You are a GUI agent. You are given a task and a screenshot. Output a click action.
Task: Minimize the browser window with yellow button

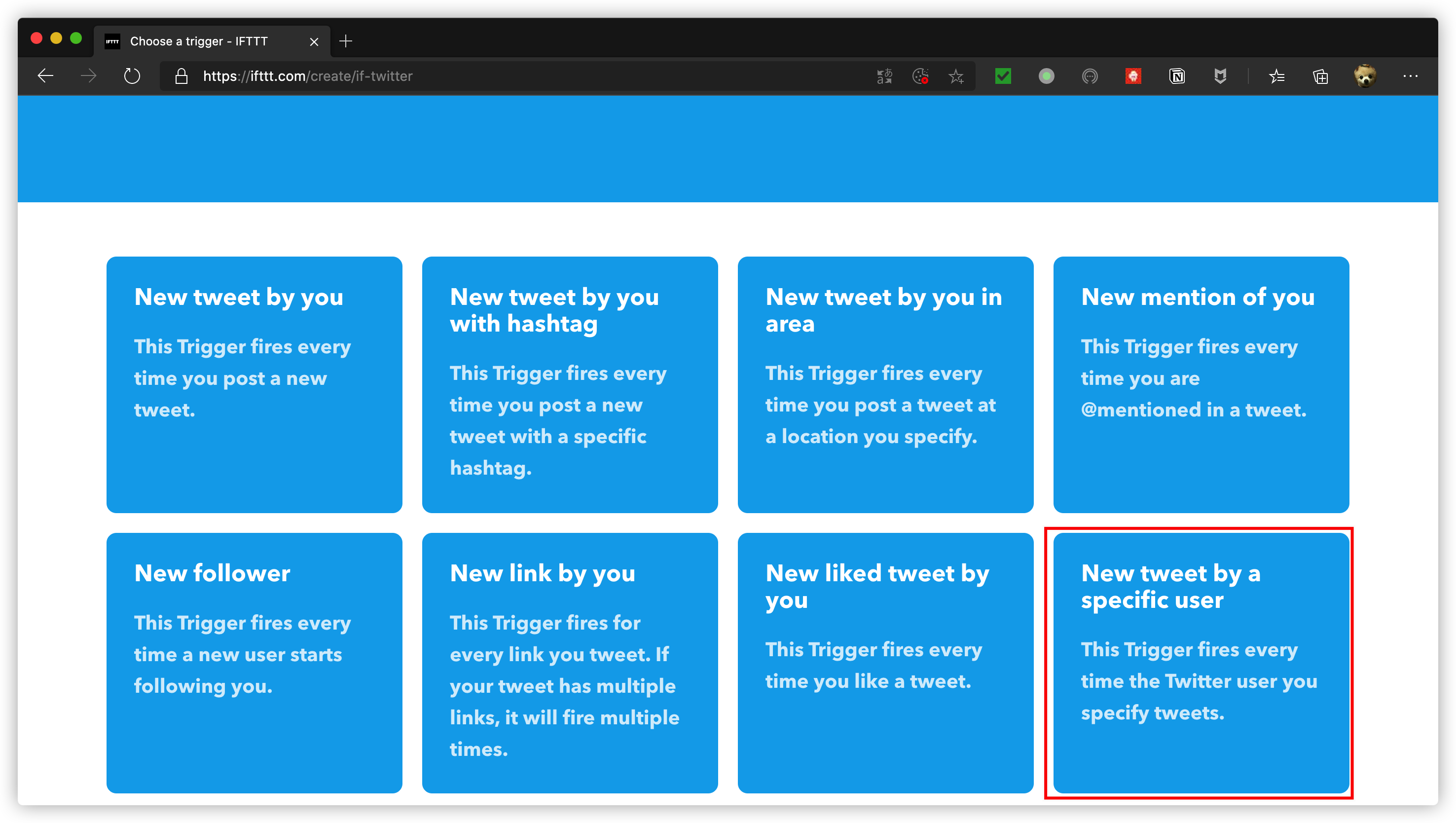pos(56,38)
